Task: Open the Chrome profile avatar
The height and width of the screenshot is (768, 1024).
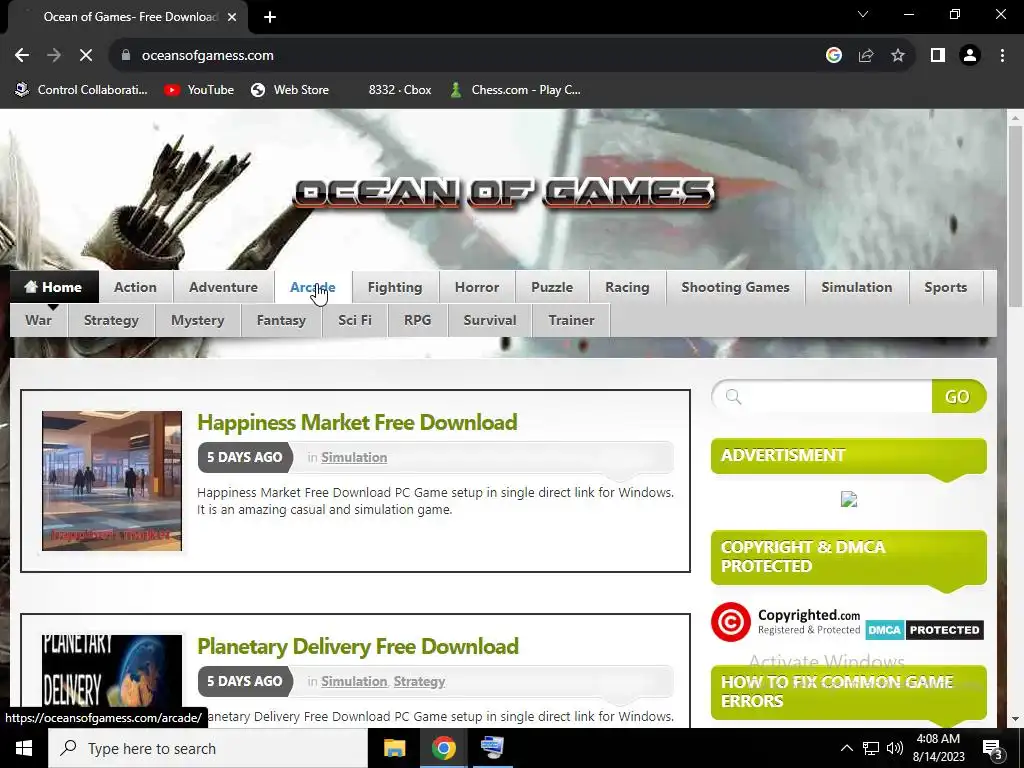Action: click(970, 56)
